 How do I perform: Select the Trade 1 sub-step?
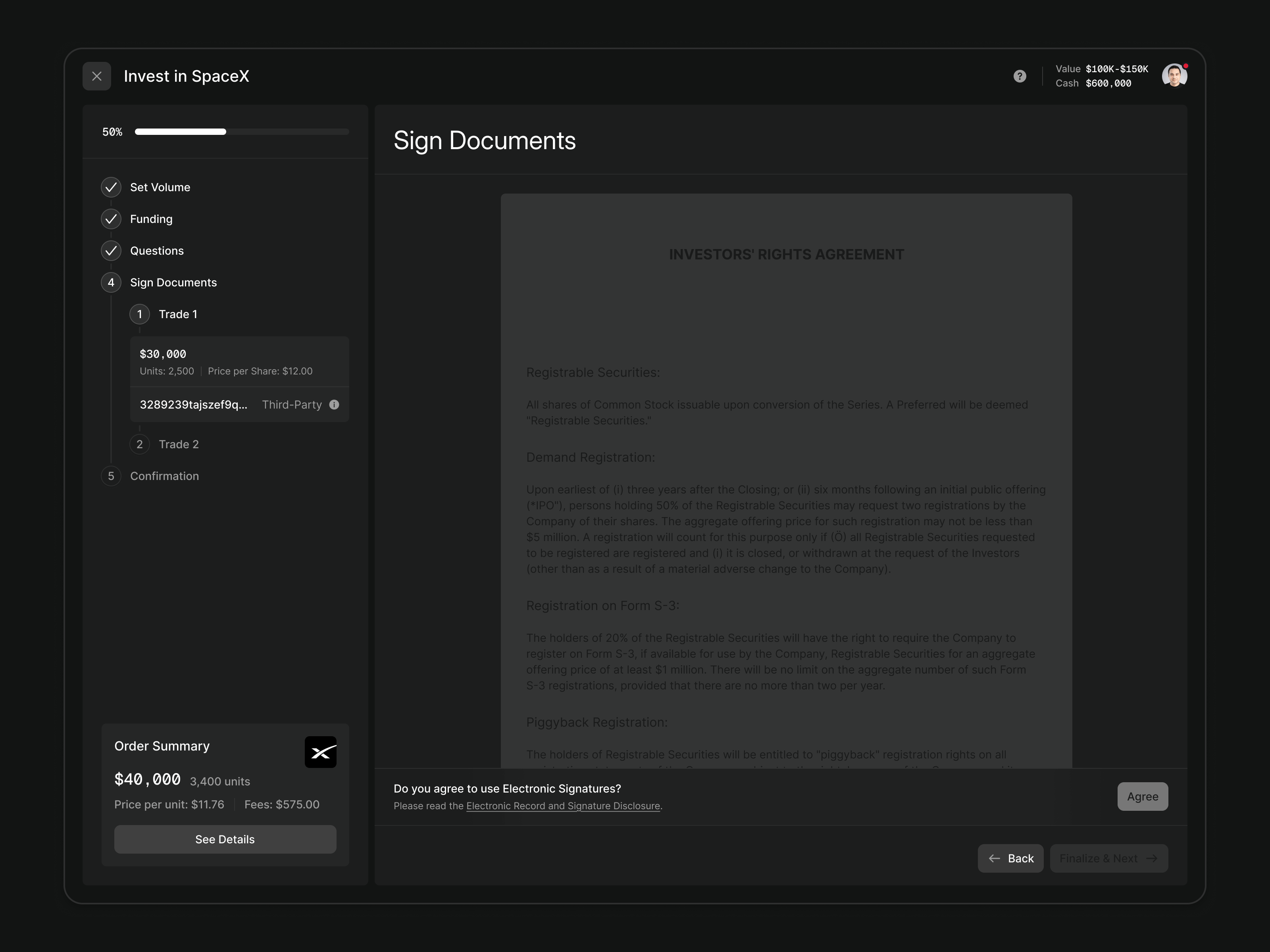pyautogui.click(x=178, y=315)
